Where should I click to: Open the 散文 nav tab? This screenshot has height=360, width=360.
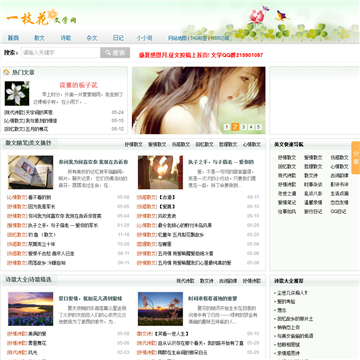click(39, 38)
